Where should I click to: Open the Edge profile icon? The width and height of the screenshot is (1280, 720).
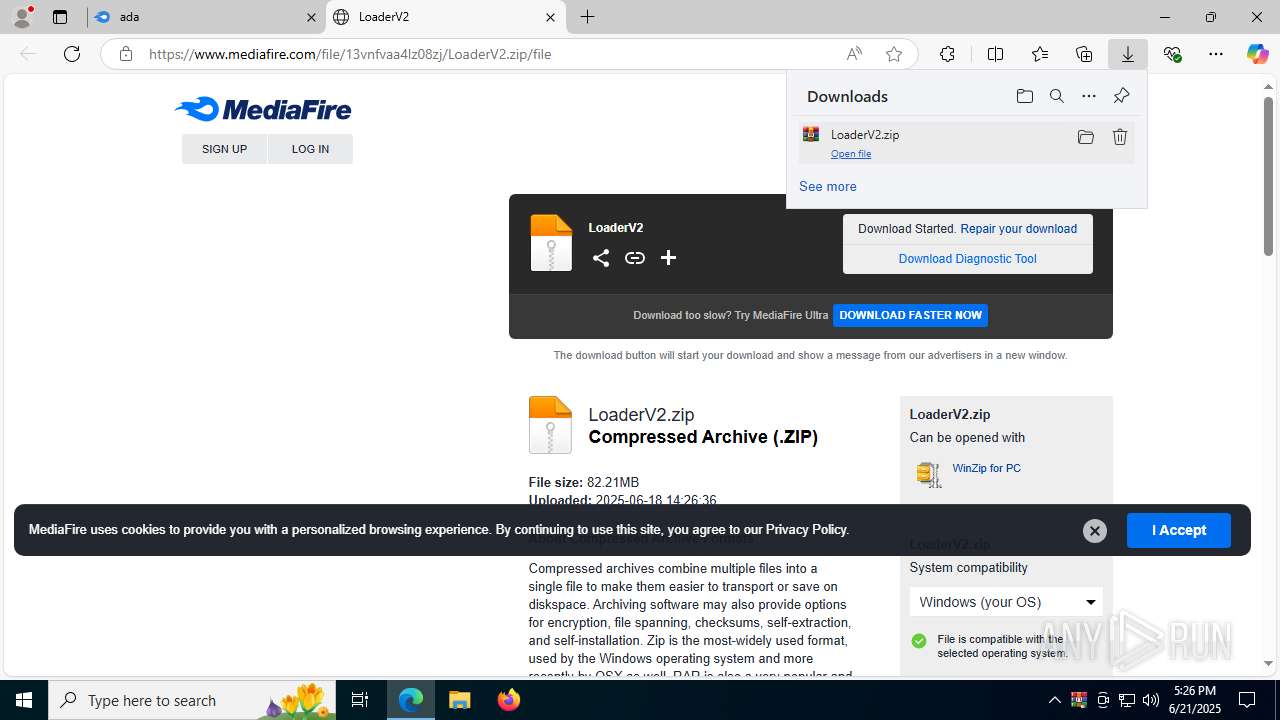pos(22,17)
